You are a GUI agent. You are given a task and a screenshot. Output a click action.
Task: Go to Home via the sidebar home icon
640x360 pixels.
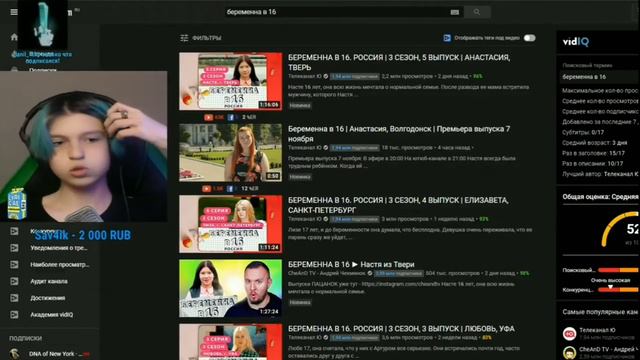pos(14,37)
